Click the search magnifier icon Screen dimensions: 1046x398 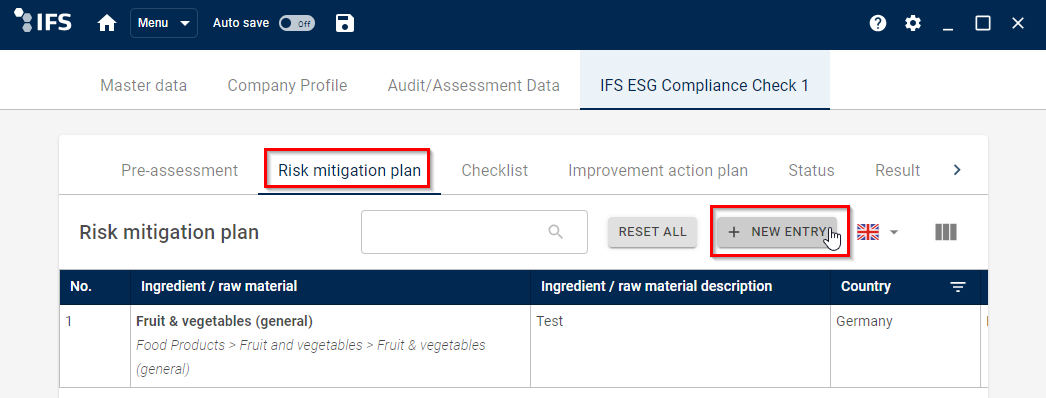556,231
